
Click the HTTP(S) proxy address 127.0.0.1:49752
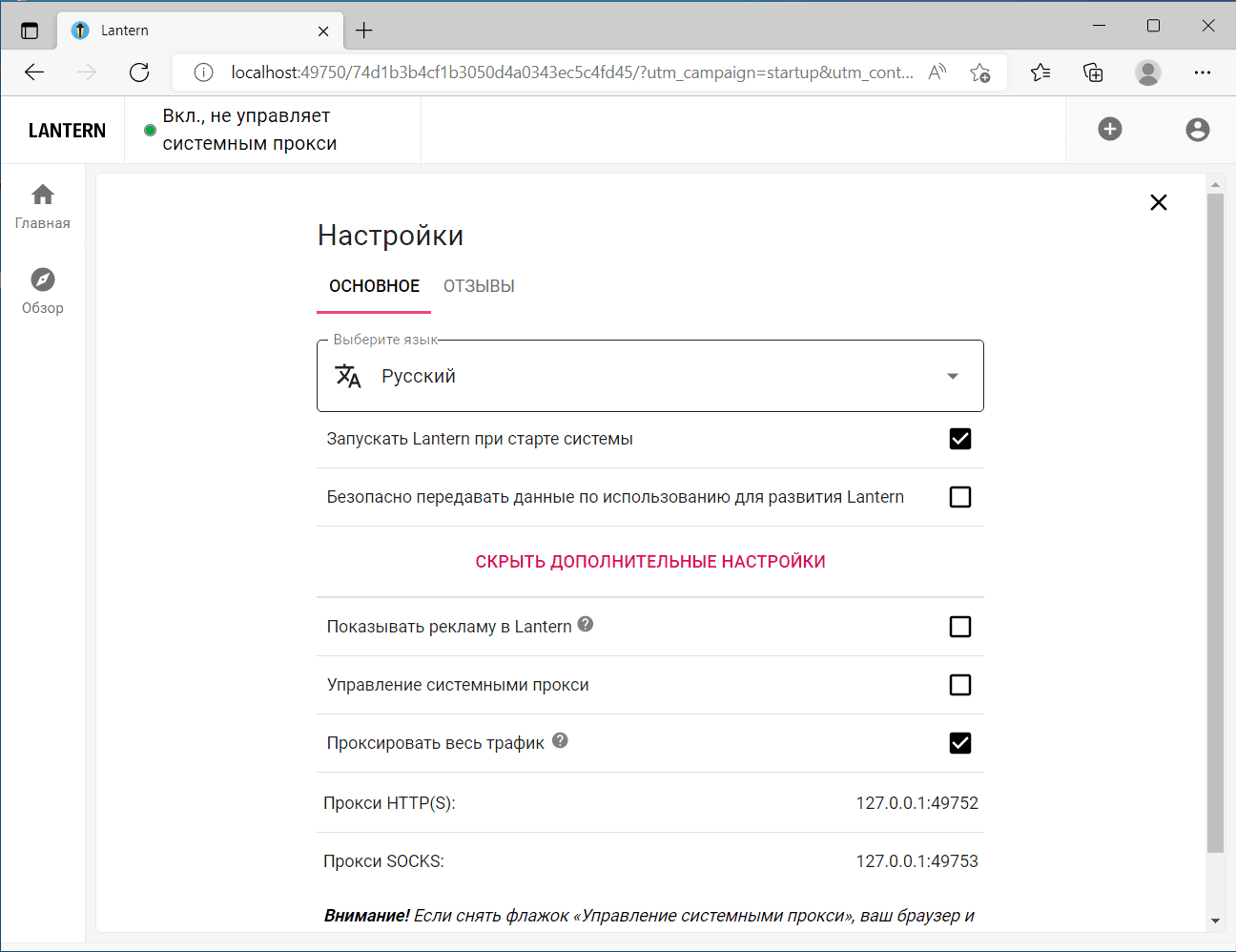click(x=917, y=803)
